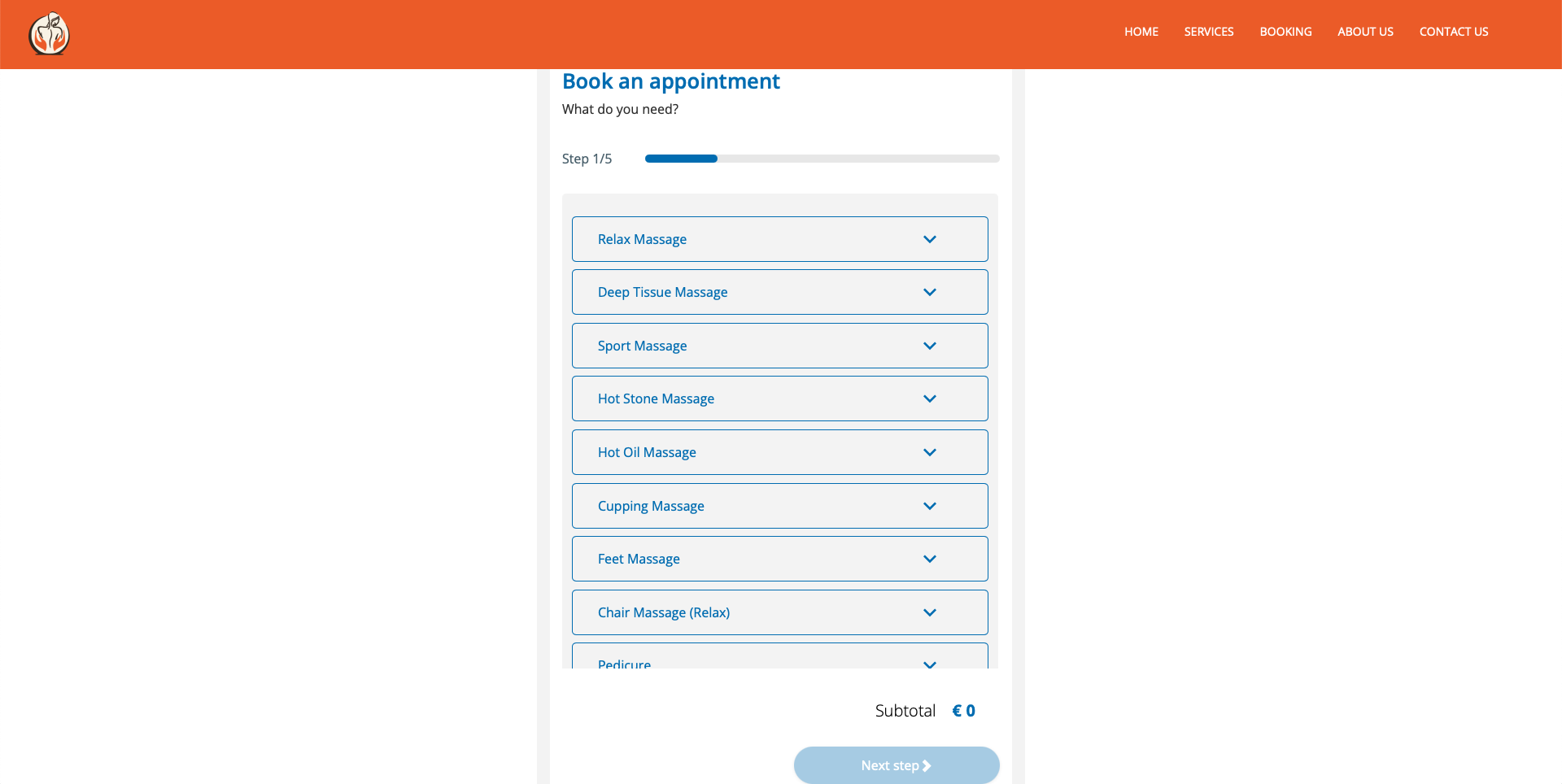Expand the Hot Stone Massage section
This screenshot has width=1562, height=784.
tap(656, 399)
